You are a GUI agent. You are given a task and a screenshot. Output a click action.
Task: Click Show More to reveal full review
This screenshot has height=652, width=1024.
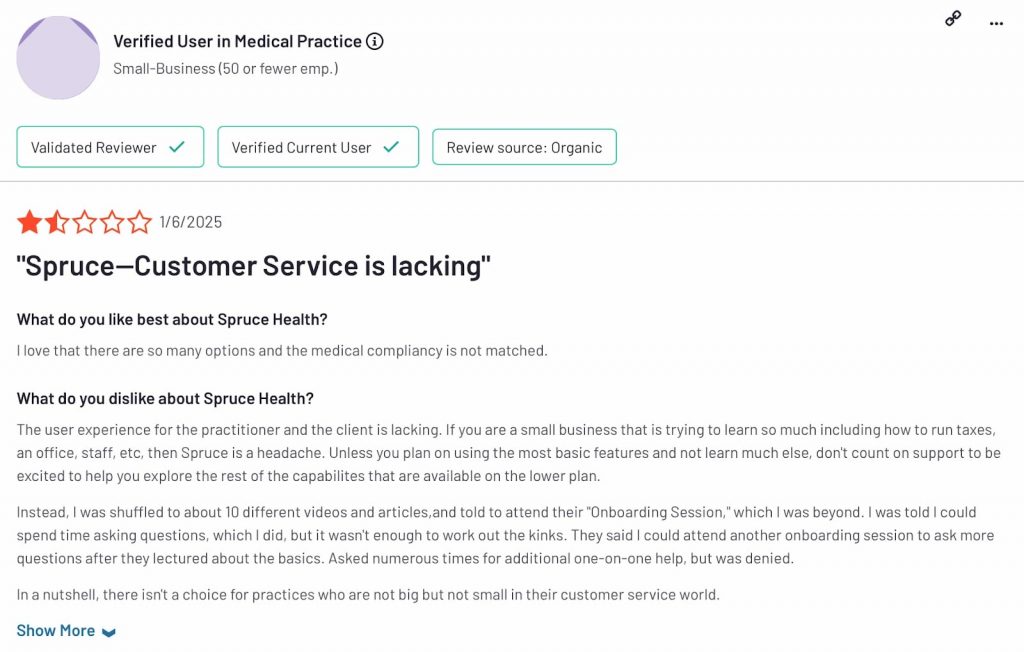click(x=55, y=630)
